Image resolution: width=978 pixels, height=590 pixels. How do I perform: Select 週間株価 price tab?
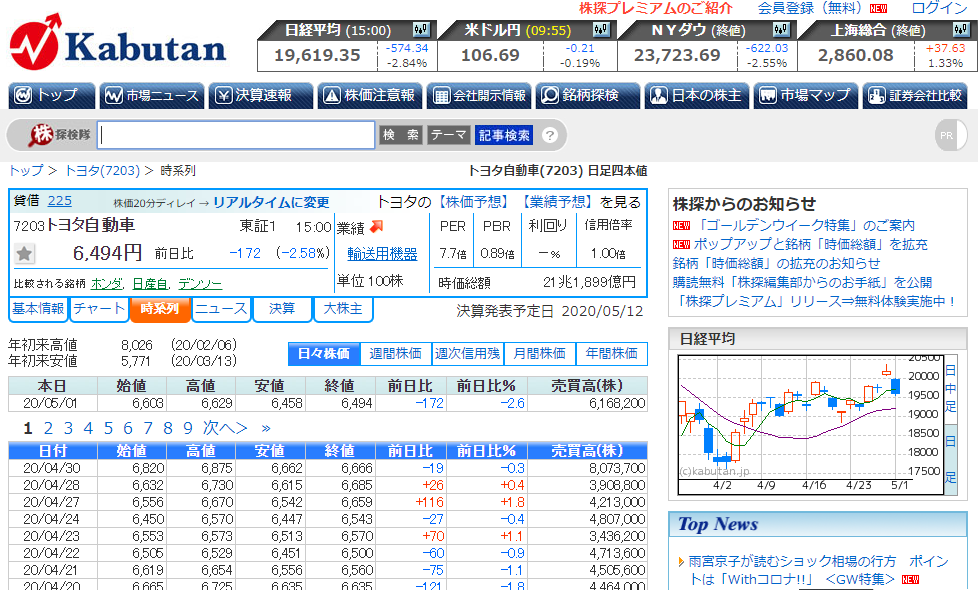point(395,354)
